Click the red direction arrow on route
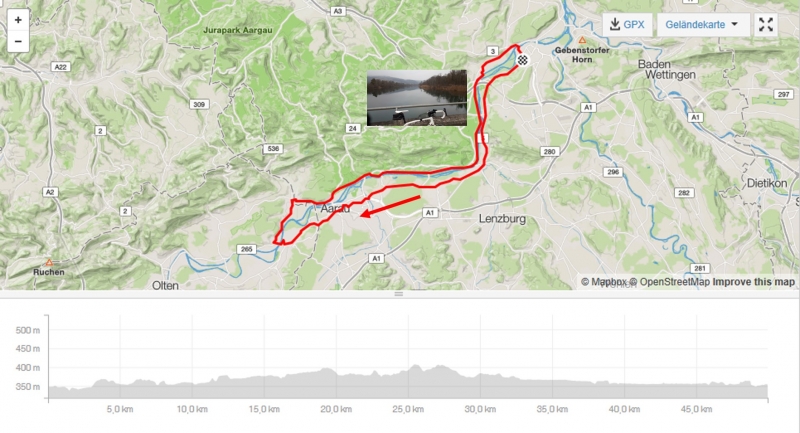800x433 pixels. (390, 206)
